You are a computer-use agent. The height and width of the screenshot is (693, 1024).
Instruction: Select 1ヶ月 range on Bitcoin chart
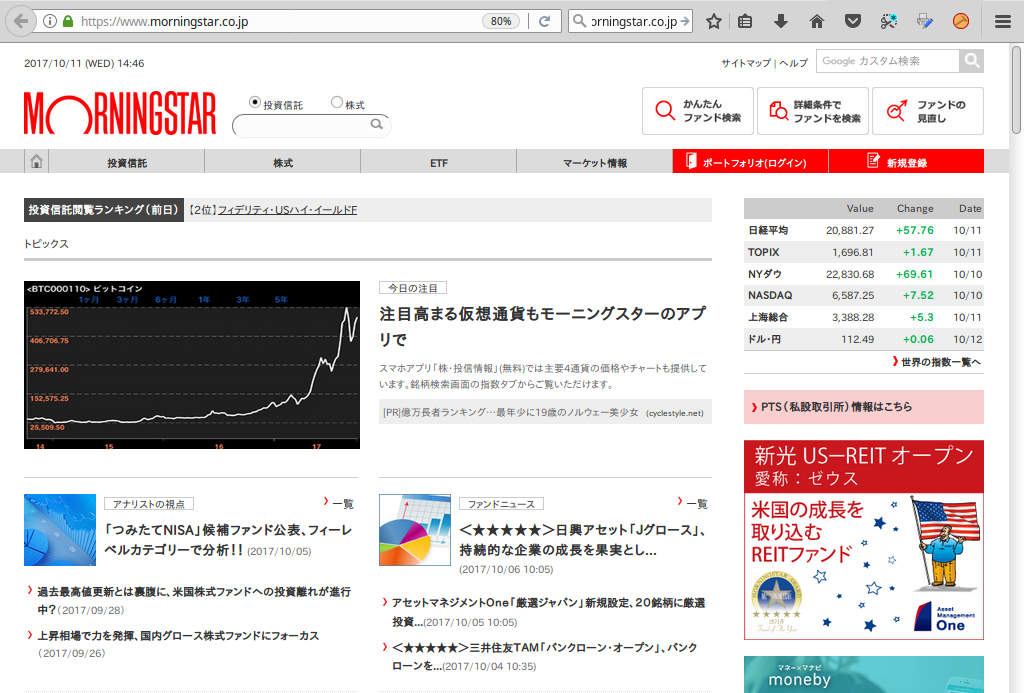pos(89,300)
